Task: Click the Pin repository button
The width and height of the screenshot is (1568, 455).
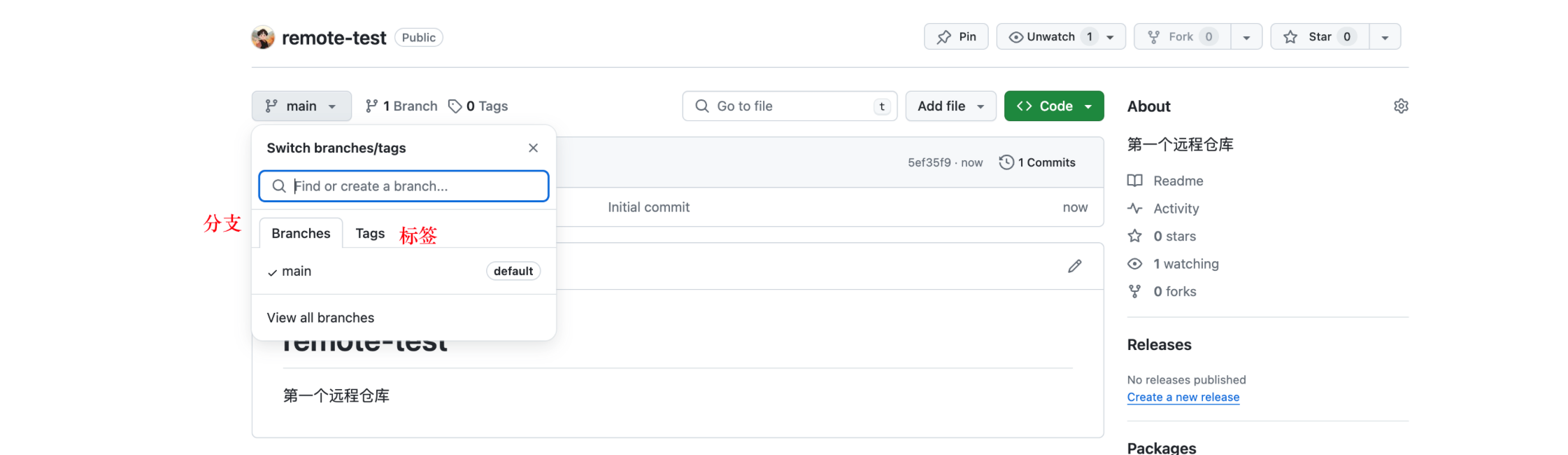Action: pyautogui.click(x=955, y=37)
